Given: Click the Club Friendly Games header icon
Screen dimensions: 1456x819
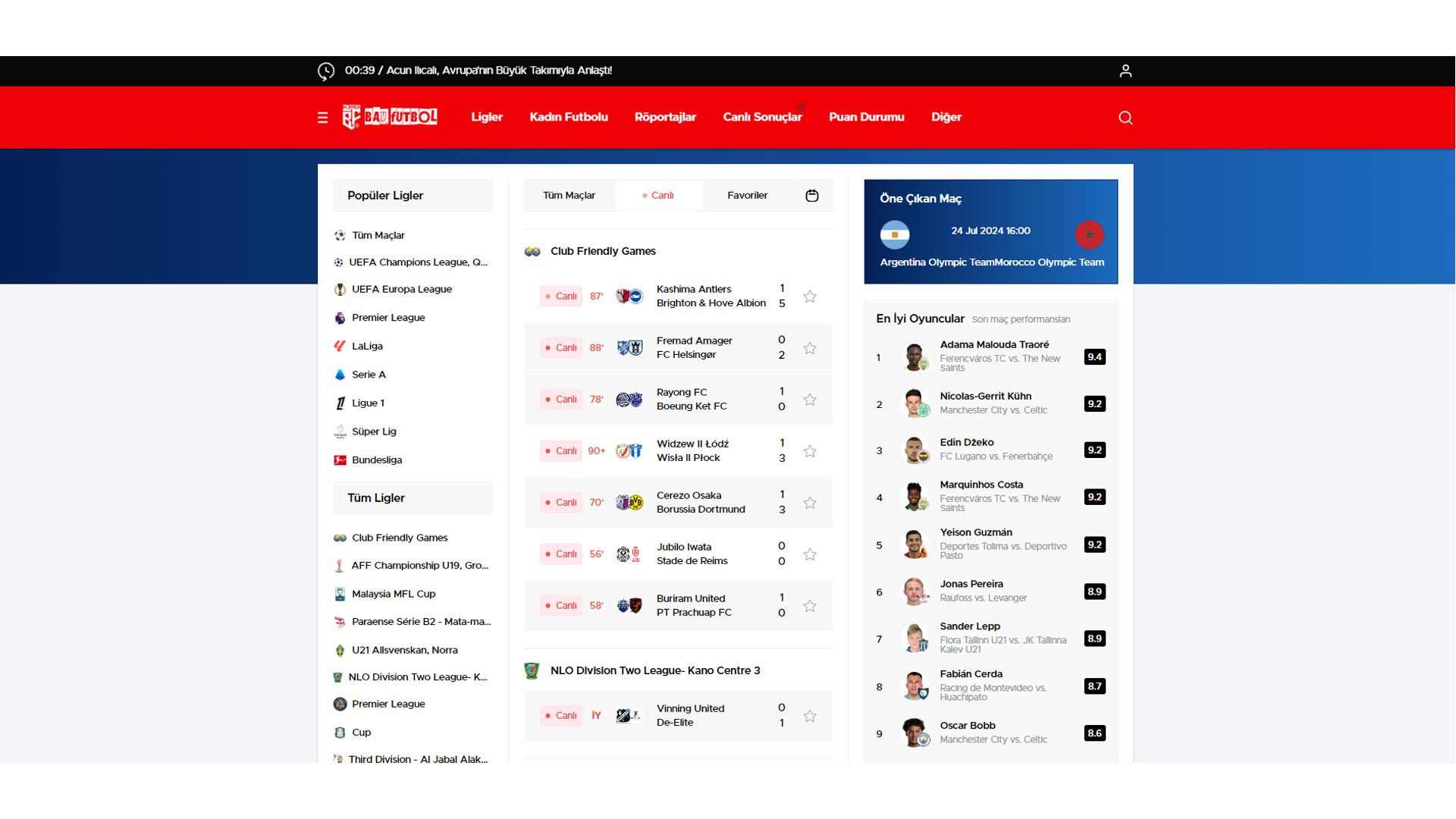Looking at the screenshot, I should tap(532, 252).
